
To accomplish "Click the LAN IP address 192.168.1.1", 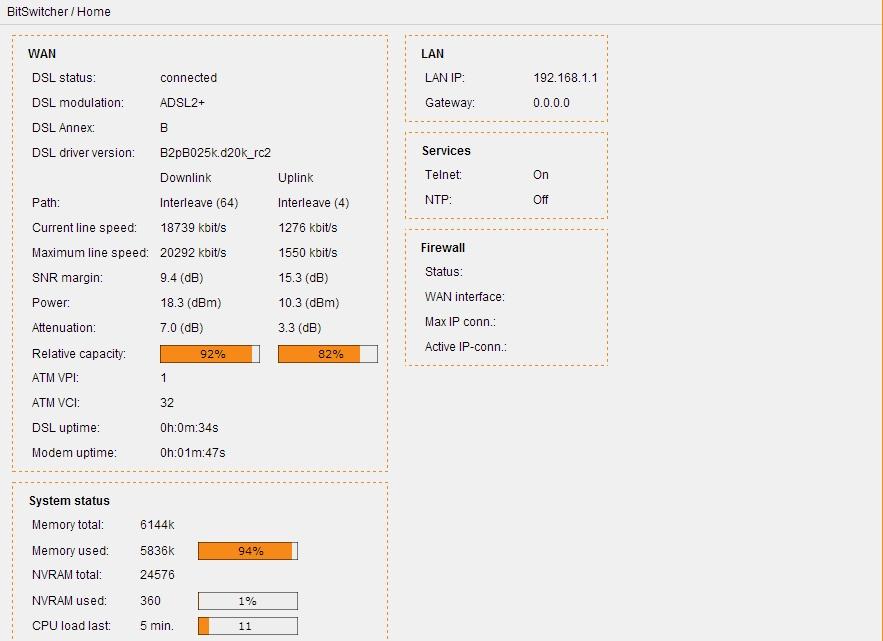I will point(565,78).
